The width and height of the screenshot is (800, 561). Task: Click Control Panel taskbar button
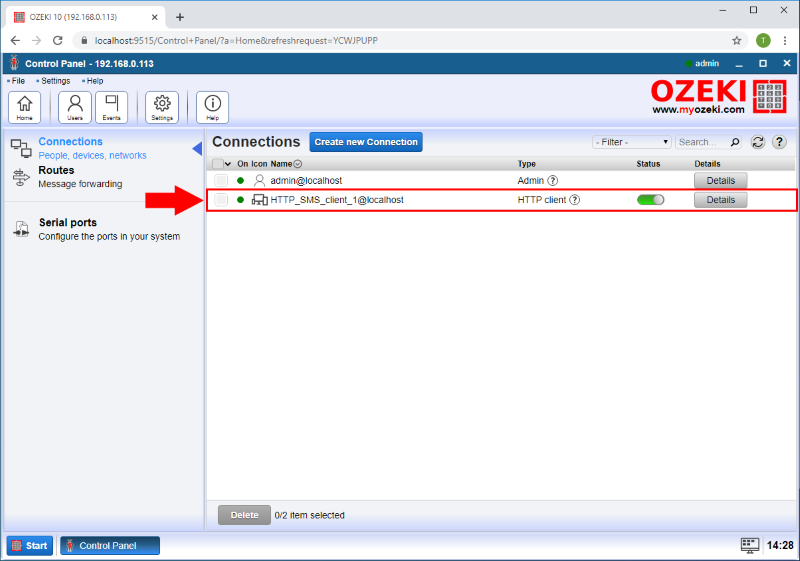pyautogui.click(x=110, y=546)
